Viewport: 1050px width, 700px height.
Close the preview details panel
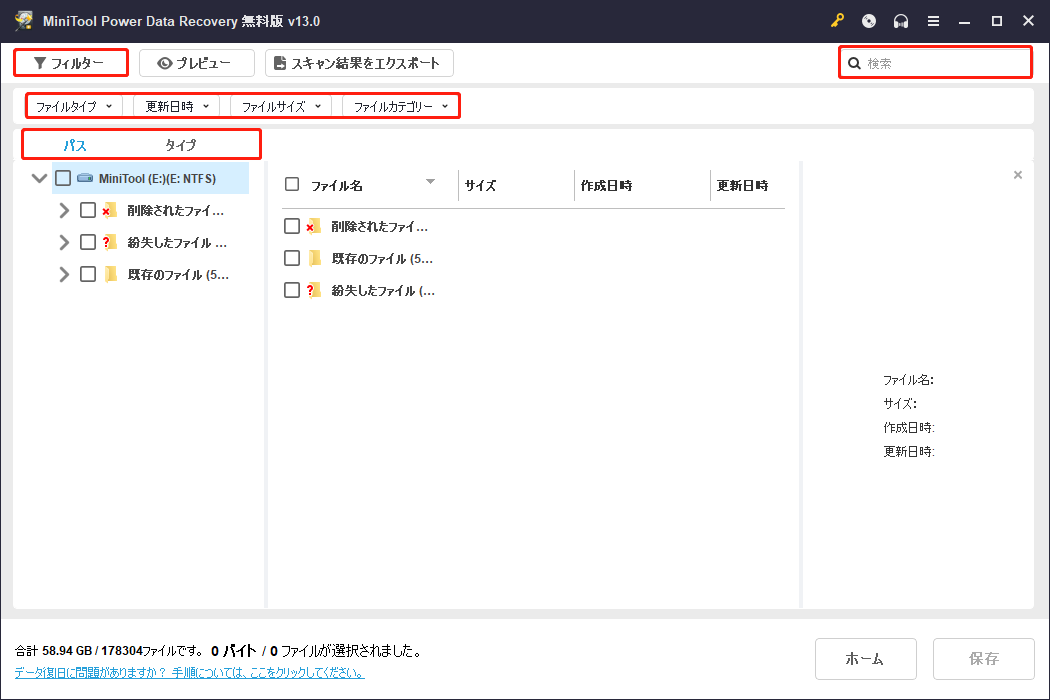click(x=1018, y=175)
